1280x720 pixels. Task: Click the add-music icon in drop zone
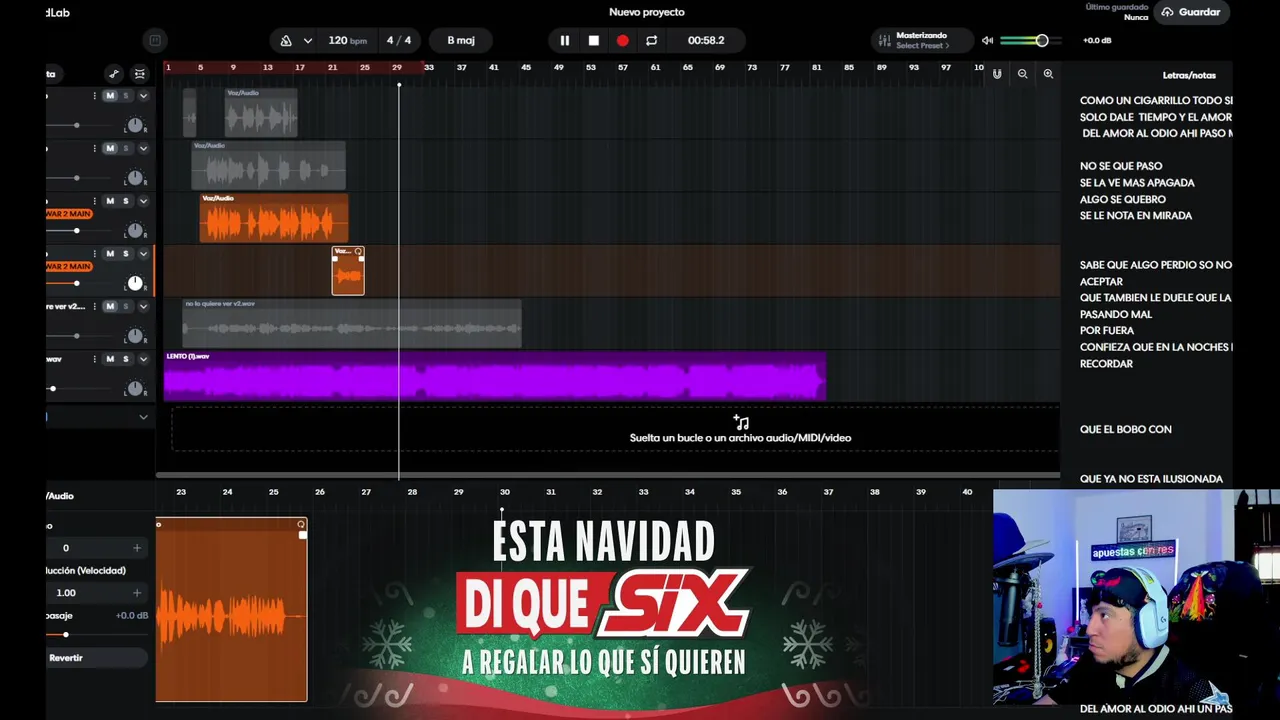741,422
